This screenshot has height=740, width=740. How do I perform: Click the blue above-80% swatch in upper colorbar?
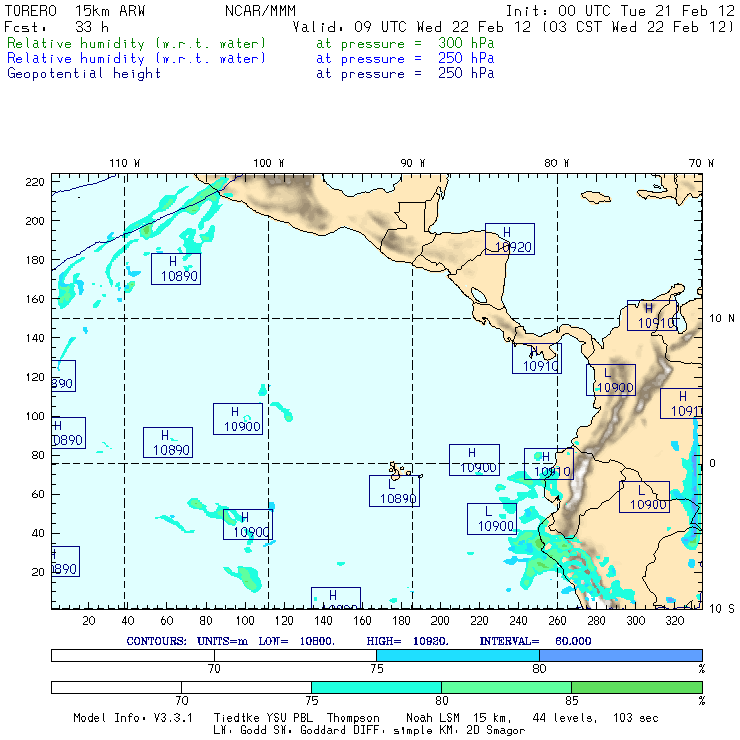621,655
